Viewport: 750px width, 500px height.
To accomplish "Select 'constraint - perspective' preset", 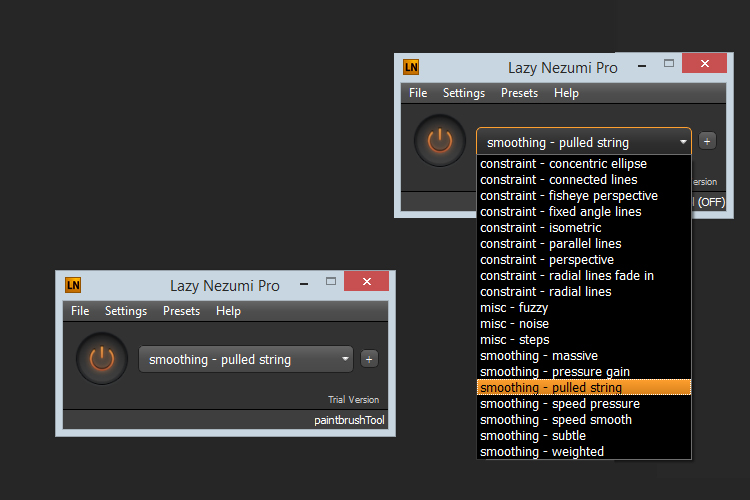I will click(x=584, y=260).
